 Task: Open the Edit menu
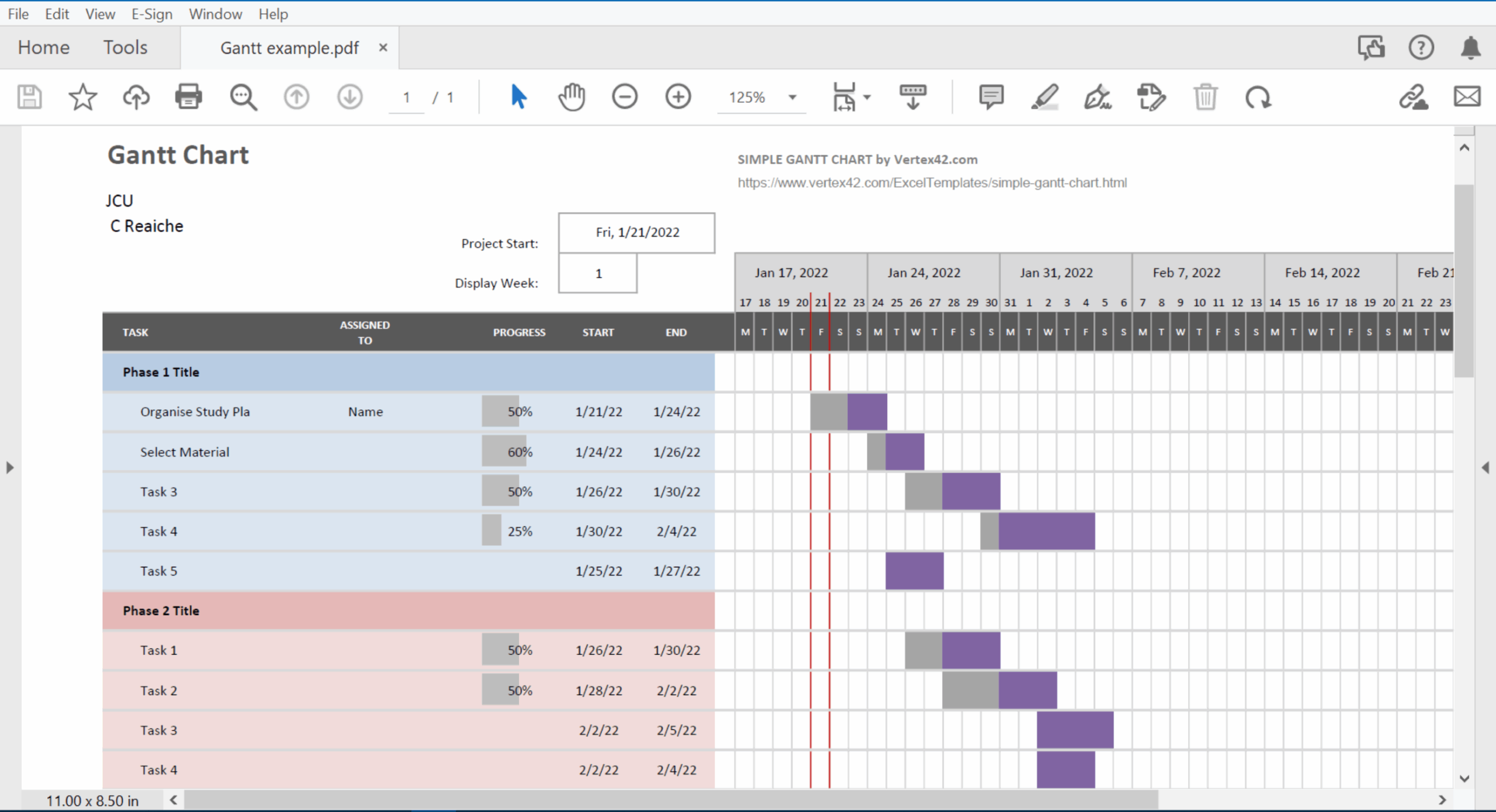pos(56,13)
